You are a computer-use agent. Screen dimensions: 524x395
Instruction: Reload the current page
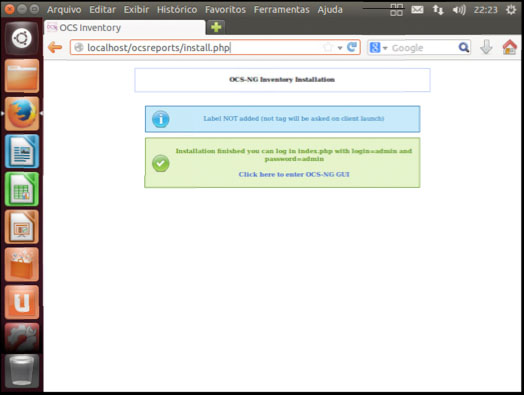[x=352, y=47]
